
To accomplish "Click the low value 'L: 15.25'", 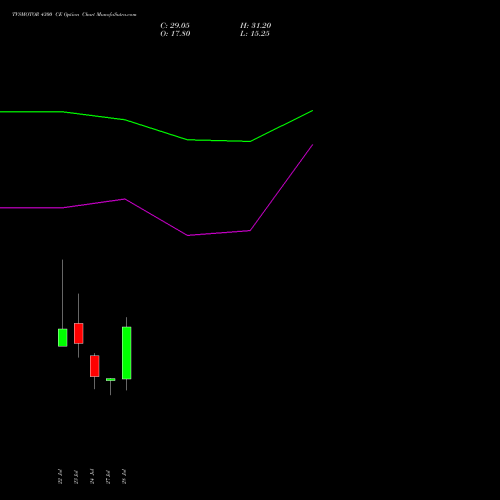I will click(x=255, y=34).
